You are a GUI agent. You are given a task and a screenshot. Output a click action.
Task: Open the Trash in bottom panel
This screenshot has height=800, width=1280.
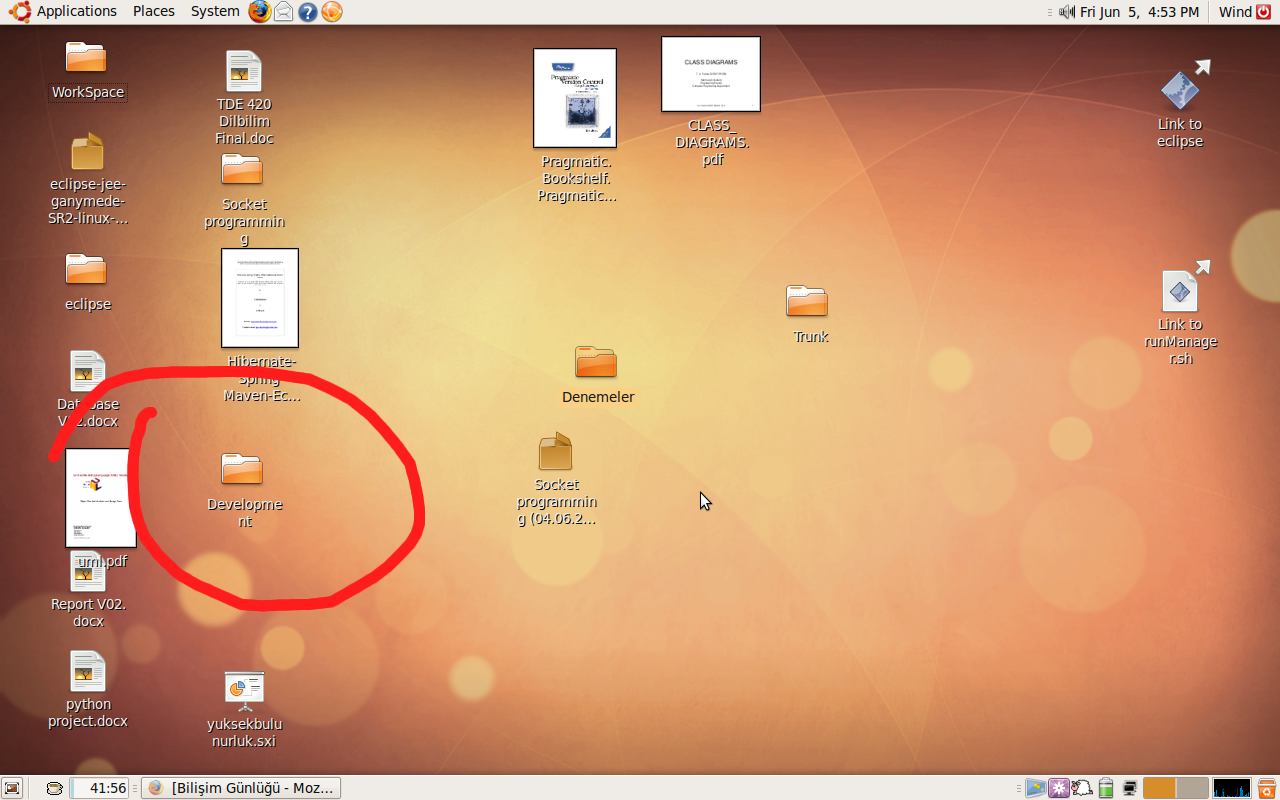[1266, 788]
